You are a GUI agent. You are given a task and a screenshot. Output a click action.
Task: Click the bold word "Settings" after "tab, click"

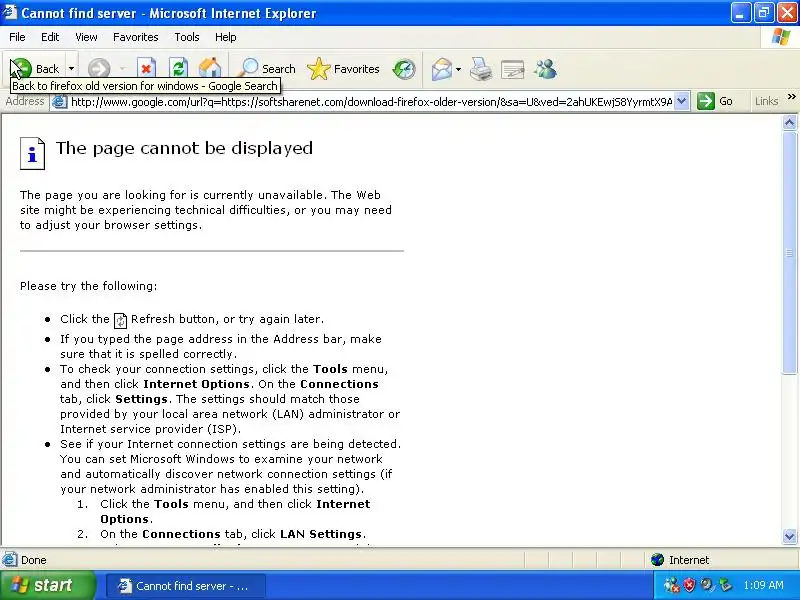click(141, 399)
